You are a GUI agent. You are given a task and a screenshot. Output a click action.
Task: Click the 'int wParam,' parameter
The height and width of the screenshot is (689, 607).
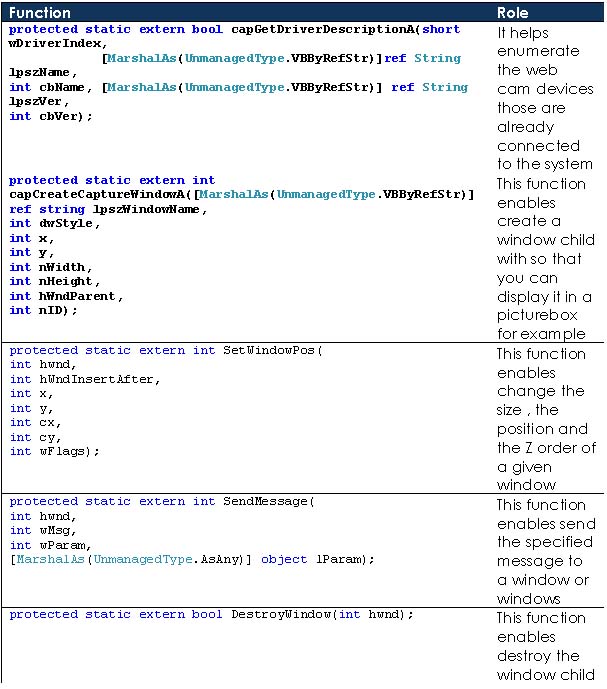click(x=51, y=545)
